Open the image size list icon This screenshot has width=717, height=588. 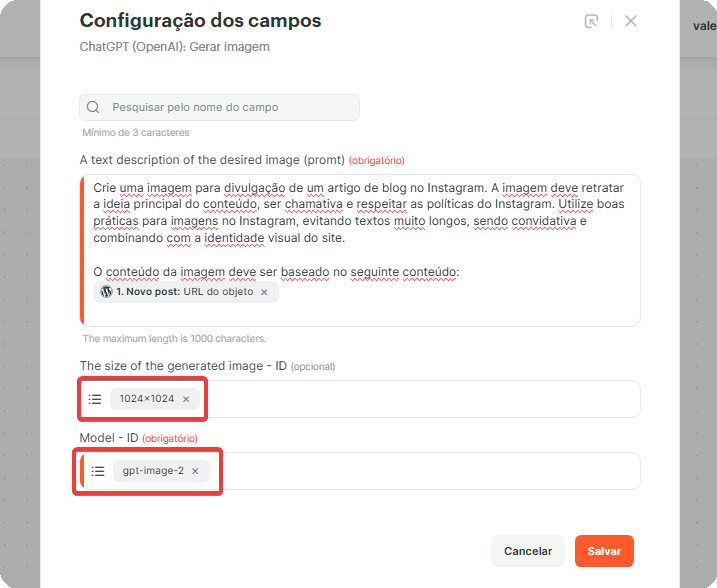pyautogui.click(x=95, y=399)
